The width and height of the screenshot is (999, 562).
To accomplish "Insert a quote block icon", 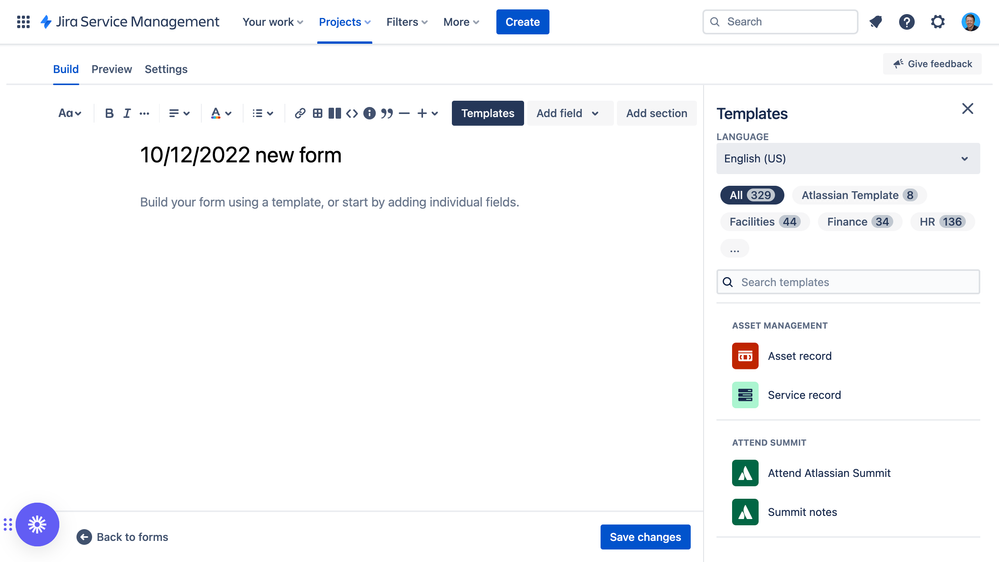I will (387, 113).
